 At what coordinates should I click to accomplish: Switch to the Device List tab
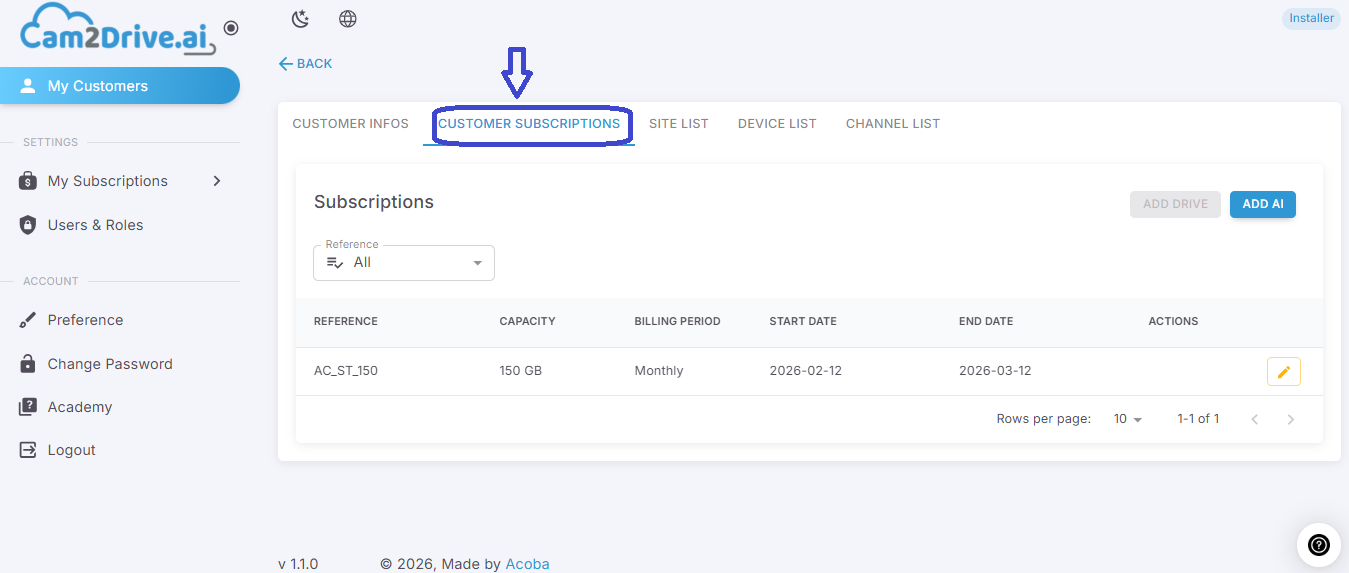(777, 124)
